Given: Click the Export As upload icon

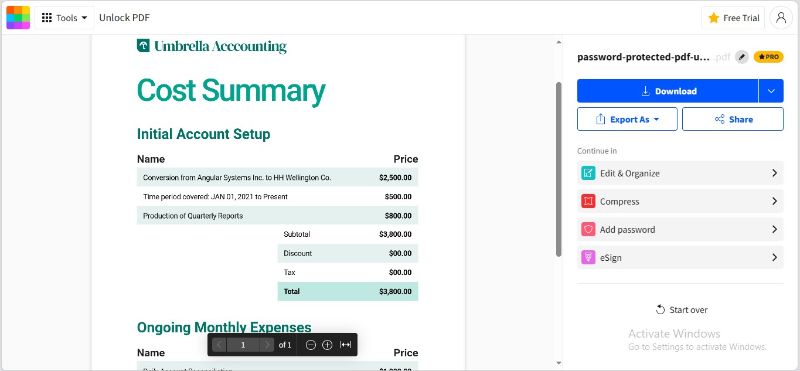Looking at the screenshot, I should click(x=601, y=119).
